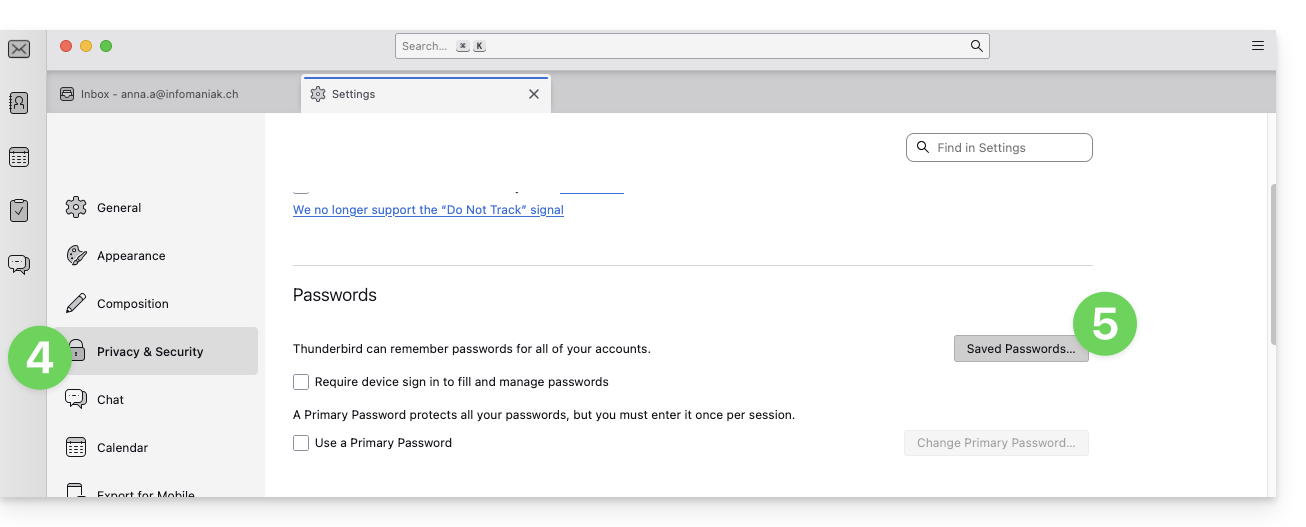Open the Do Not Track support link
This screenshot has width=1306, height=527.
[x=428, y=210]
